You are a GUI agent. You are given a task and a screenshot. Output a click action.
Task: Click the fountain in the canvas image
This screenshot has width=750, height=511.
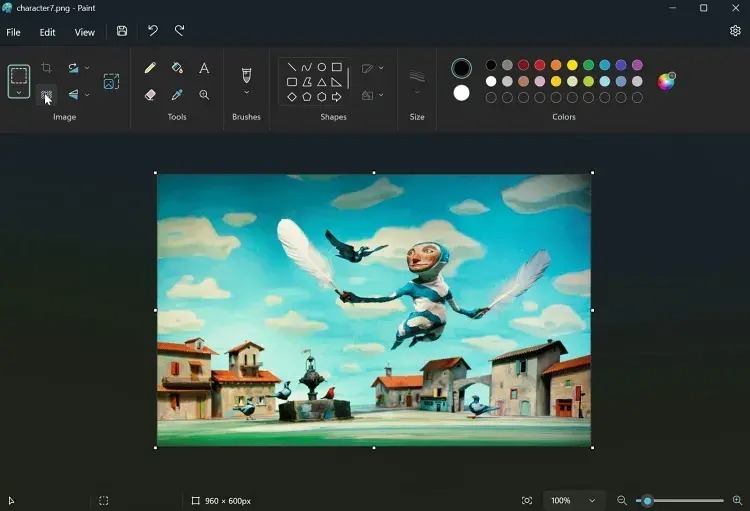tap(313, 388)
